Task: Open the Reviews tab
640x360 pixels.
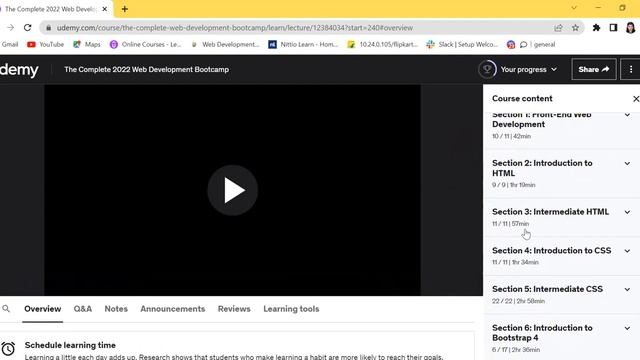Action: coord(234,309)
